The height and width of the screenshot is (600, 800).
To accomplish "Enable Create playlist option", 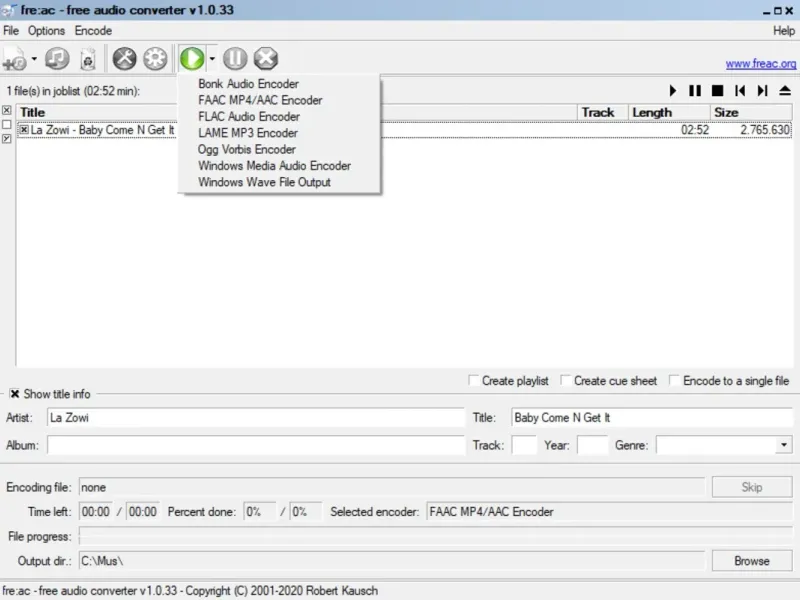I will 473,381.
